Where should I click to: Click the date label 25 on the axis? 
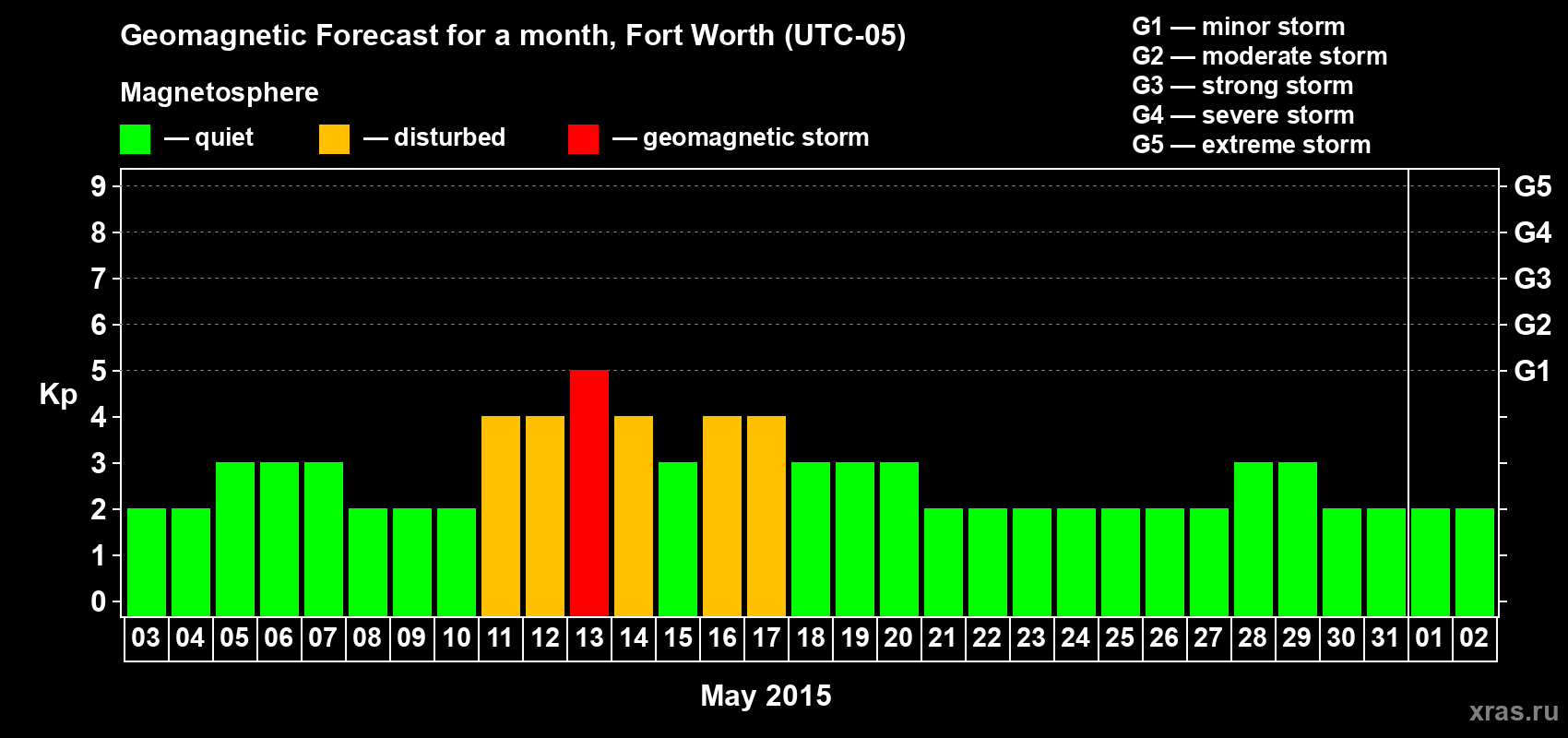(x=1120, y=638)
